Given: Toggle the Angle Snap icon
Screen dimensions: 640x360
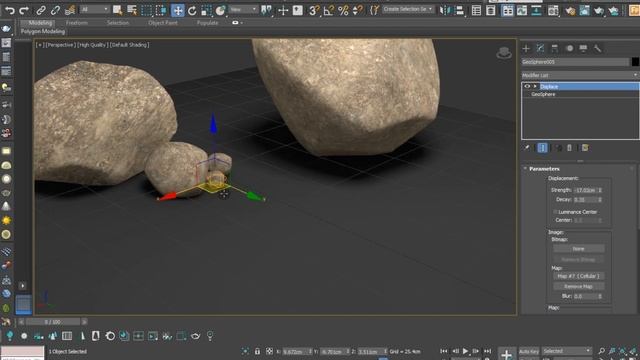Looking at the screenshot, I should point(328,10).
